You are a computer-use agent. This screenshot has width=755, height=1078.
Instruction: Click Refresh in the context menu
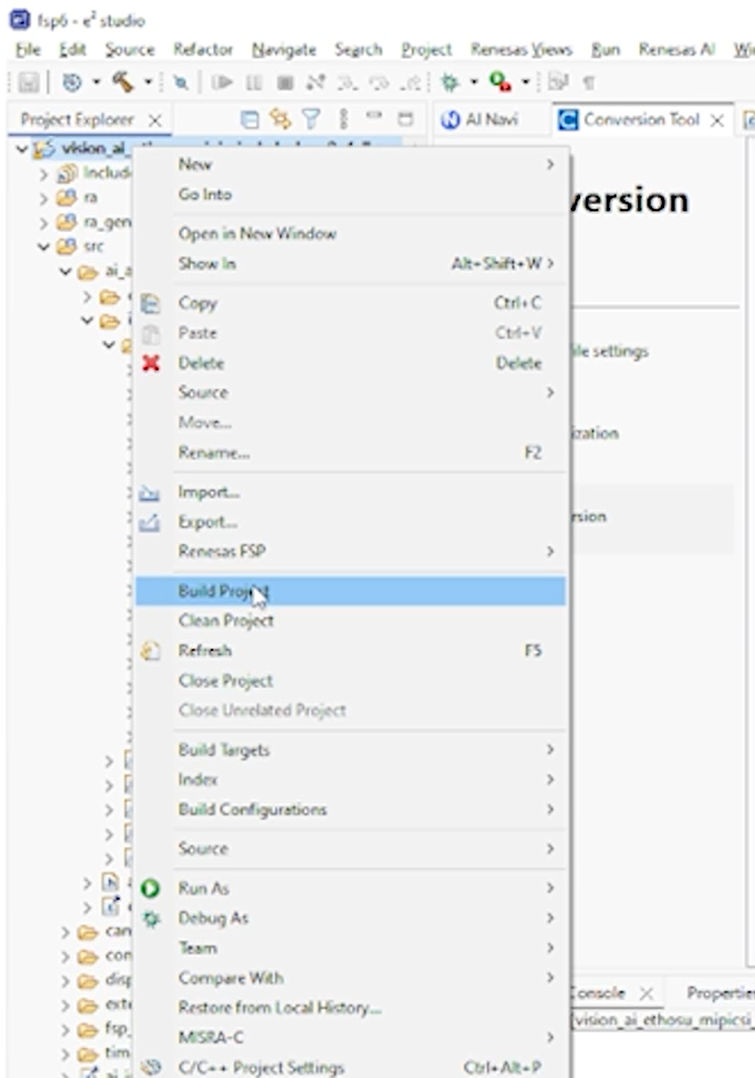tap(204, 650)
